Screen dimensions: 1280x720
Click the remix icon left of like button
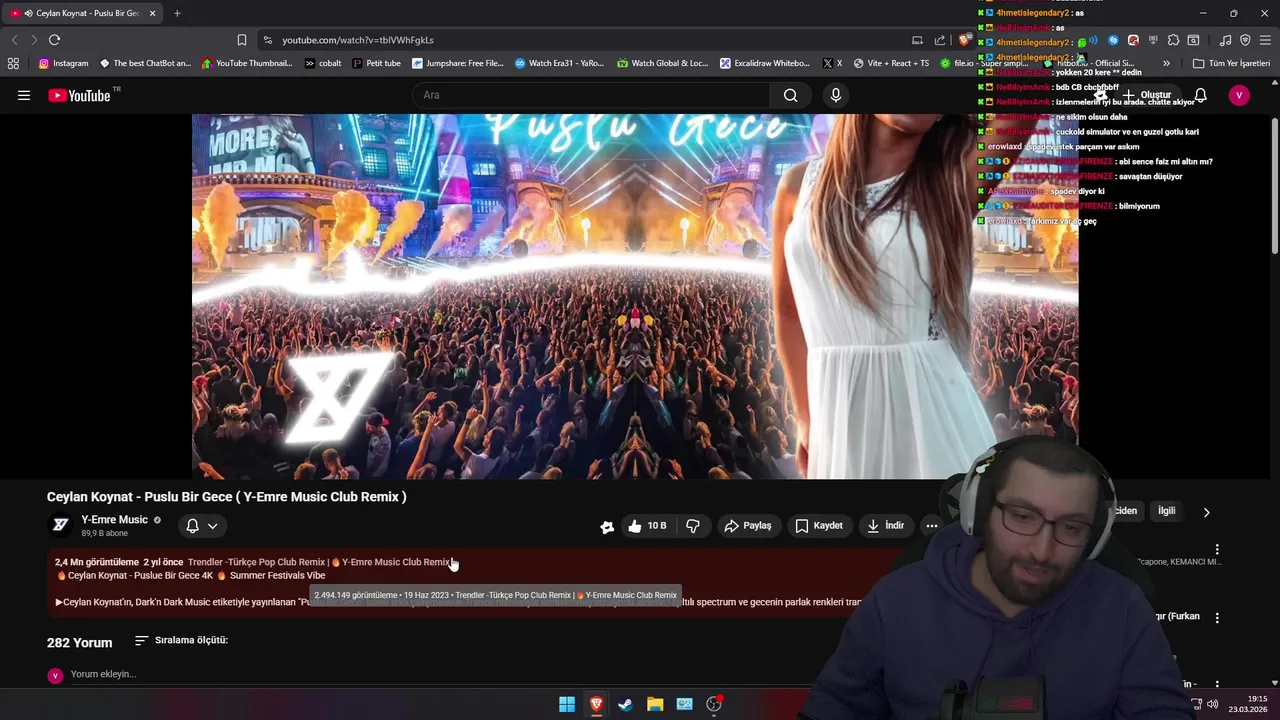coord(607,527)
